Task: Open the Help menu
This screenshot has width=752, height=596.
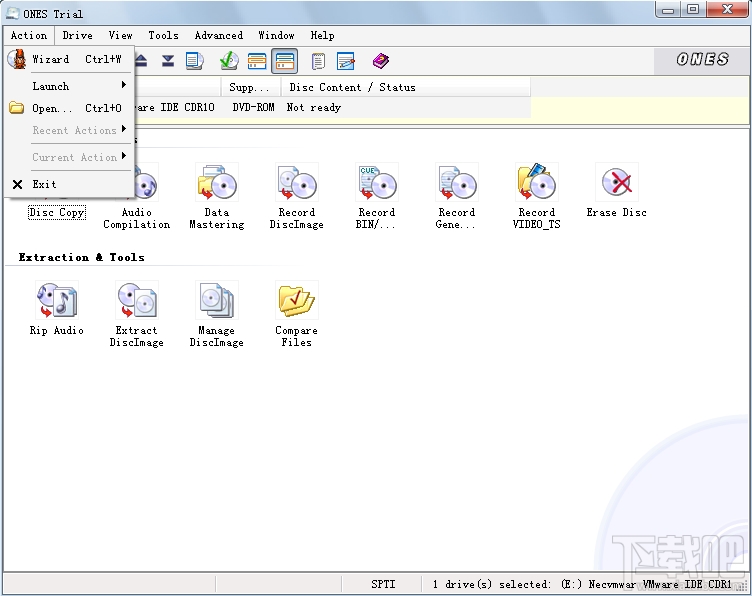Action: (322, 35)
